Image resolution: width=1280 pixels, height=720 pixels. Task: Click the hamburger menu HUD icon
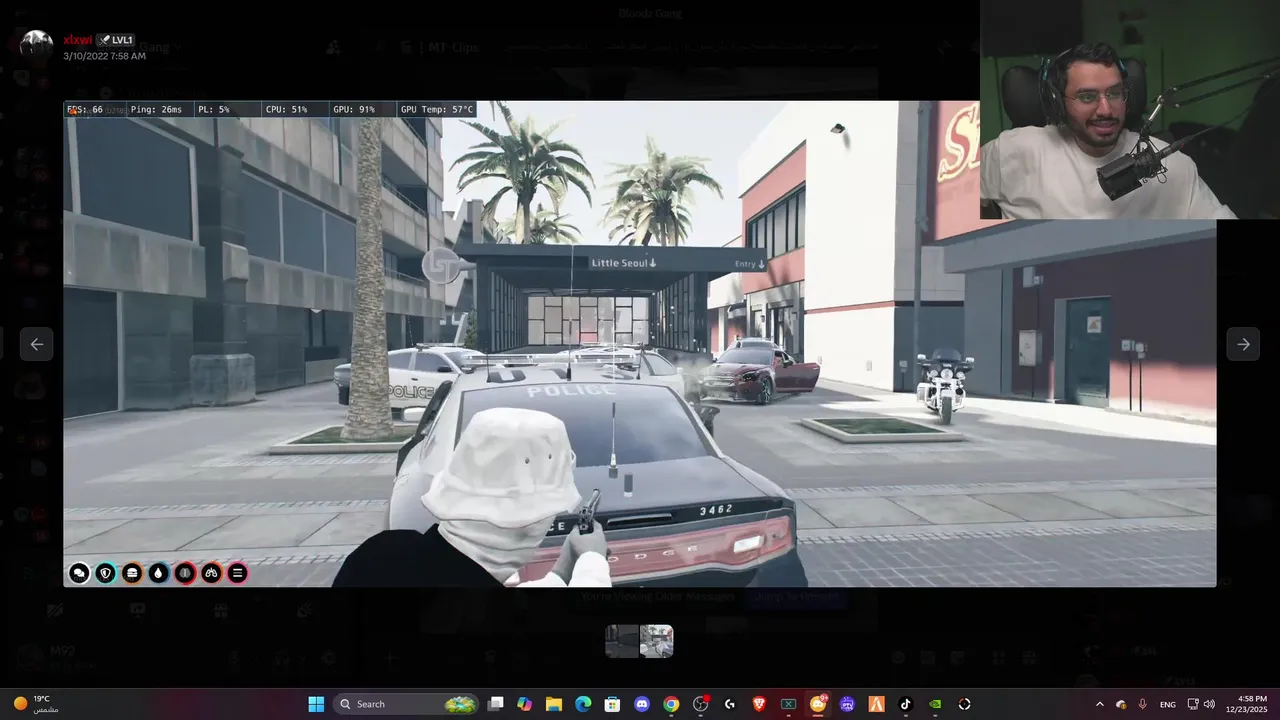pyautogui.click(x=237, y=573)
